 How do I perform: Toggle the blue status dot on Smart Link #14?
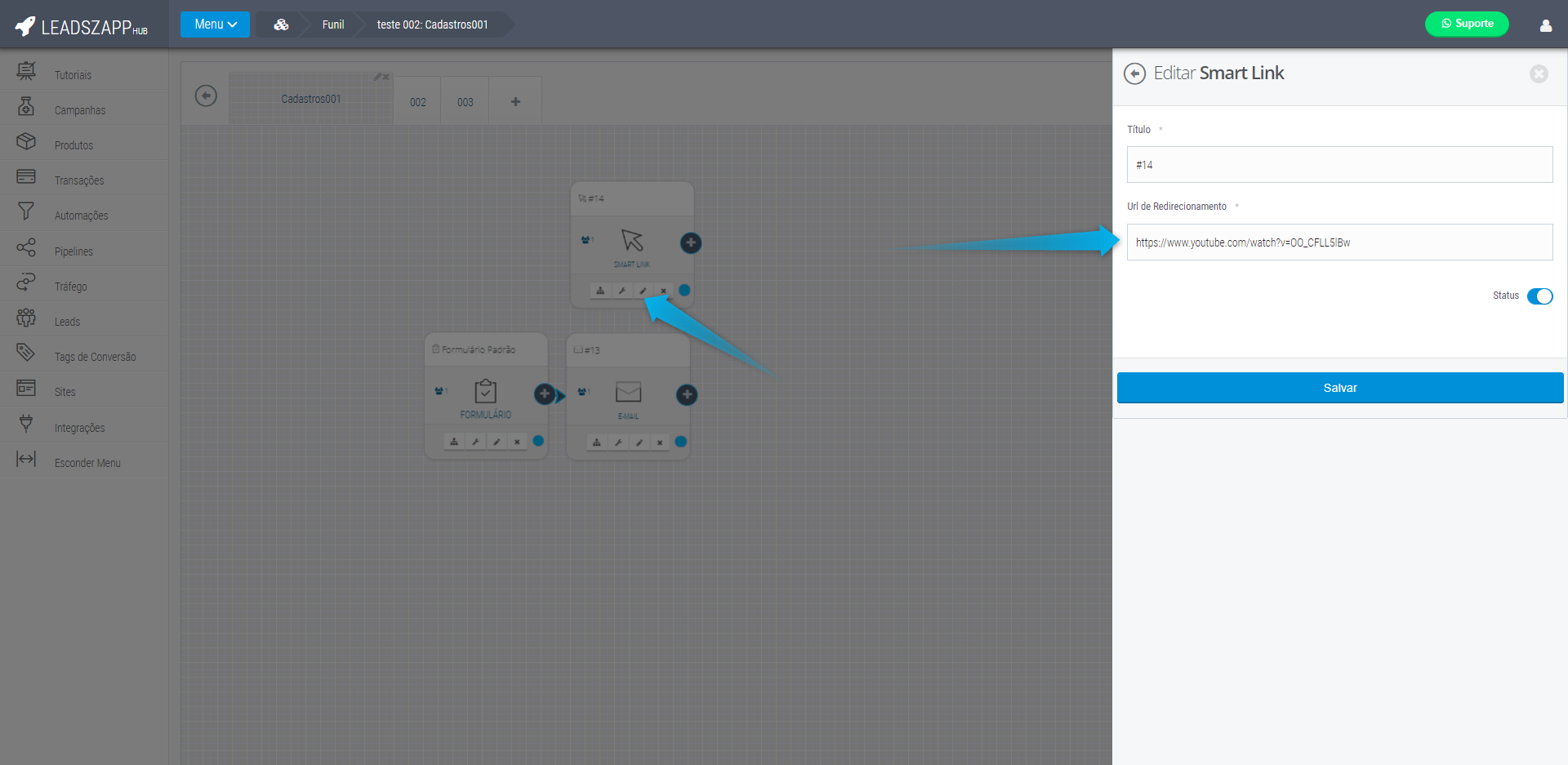(x=684, y=290)
